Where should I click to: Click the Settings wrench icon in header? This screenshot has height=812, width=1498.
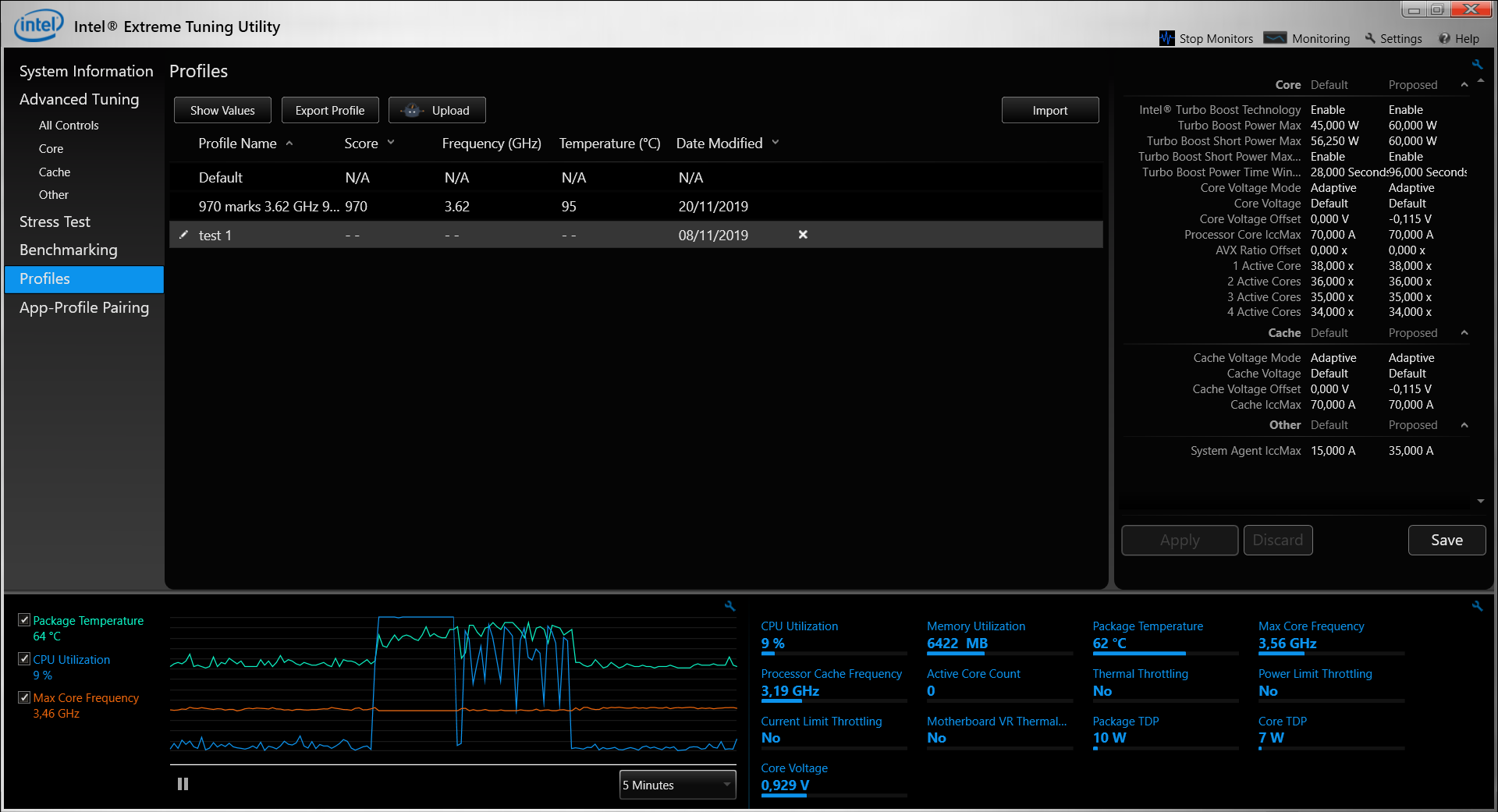pyautogui.click(x=1370, y=38)
